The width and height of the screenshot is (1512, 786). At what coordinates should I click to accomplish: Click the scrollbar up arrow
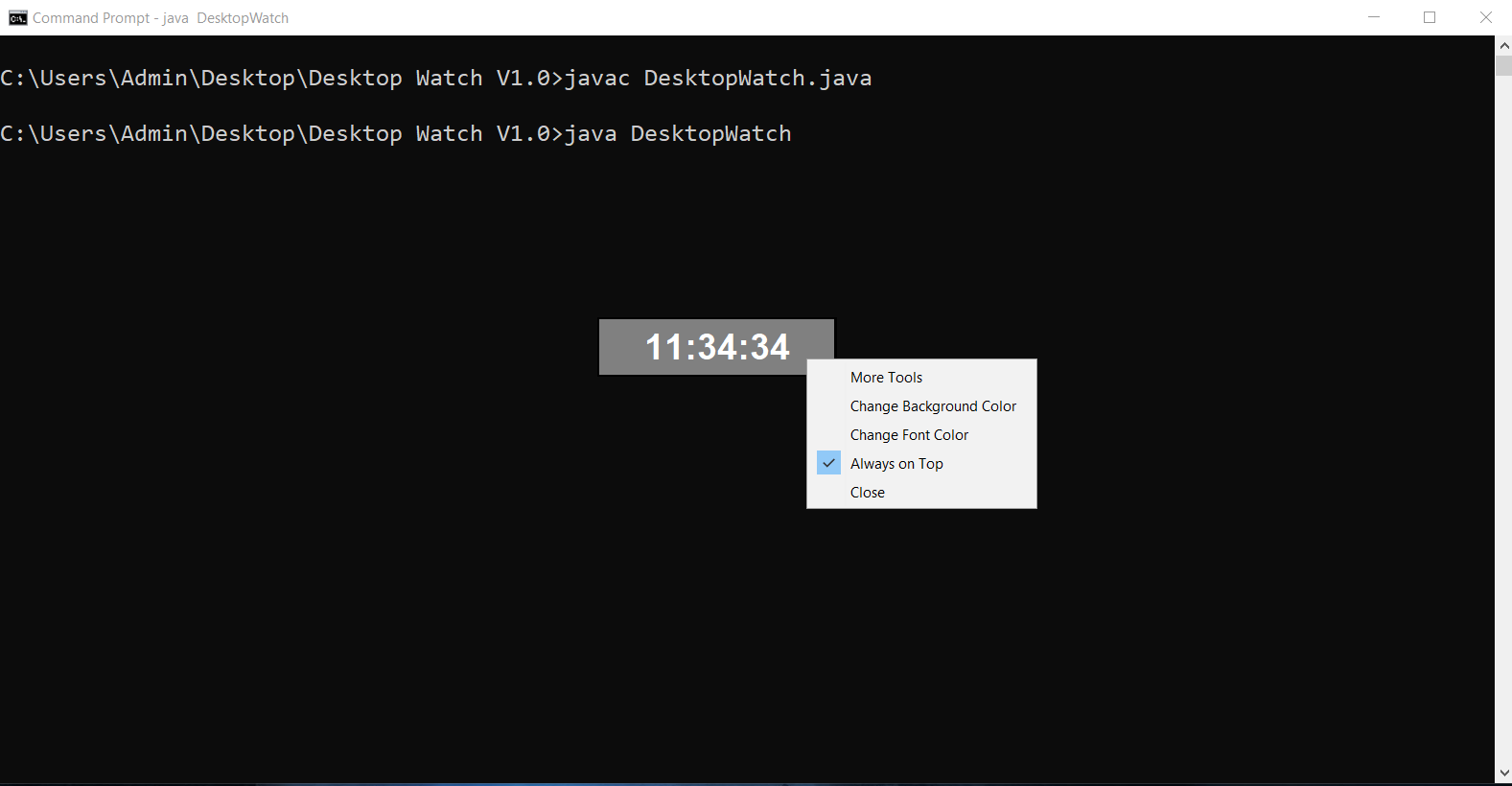point(1503,45)
